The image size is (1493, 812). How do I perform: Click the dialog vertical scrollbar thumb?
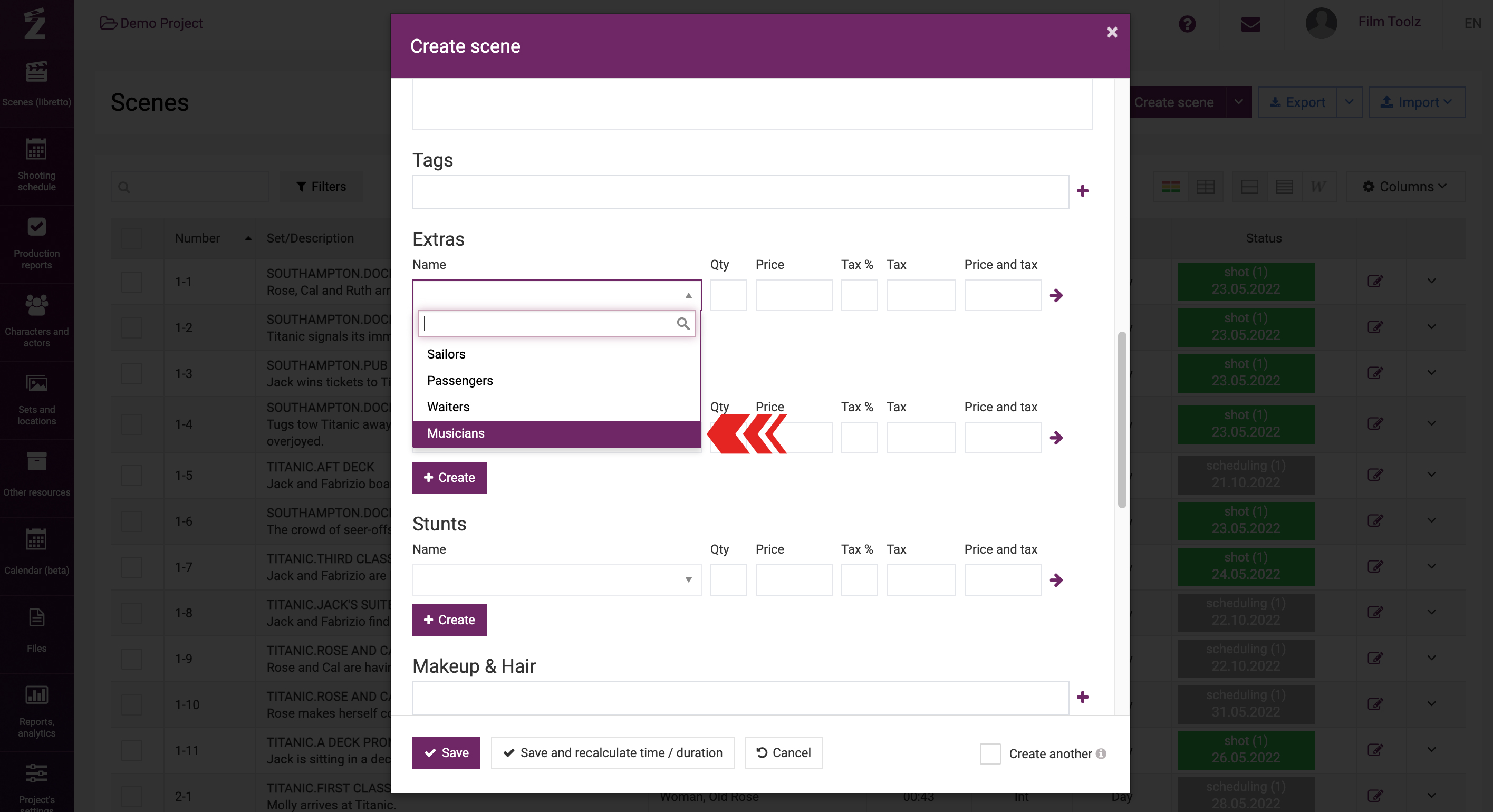(x=1122, y=420)
